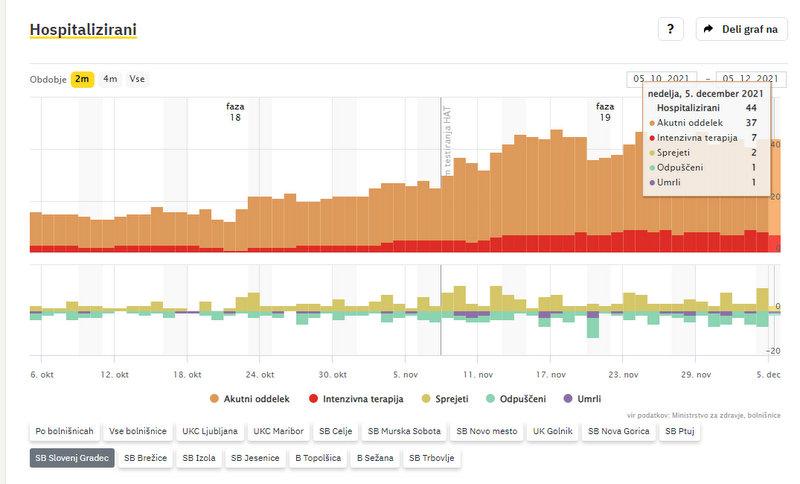
Task: Open the end date field 05.12.2021
Action: tap(750, 79)
